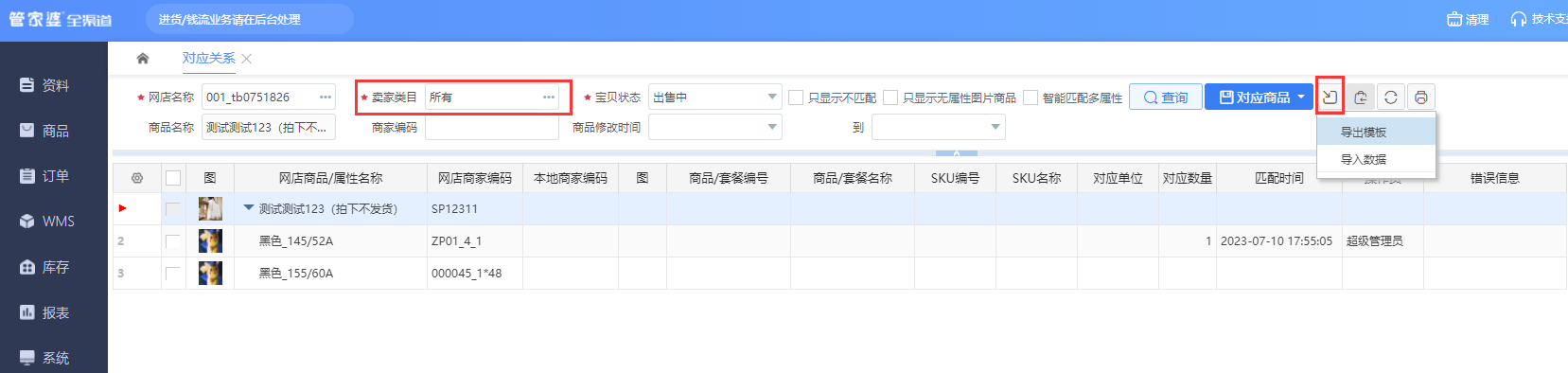The image size is (1568, 373).
Task: Check the row checkbox for 测试测试123
Action: click(x=172, y=209)
